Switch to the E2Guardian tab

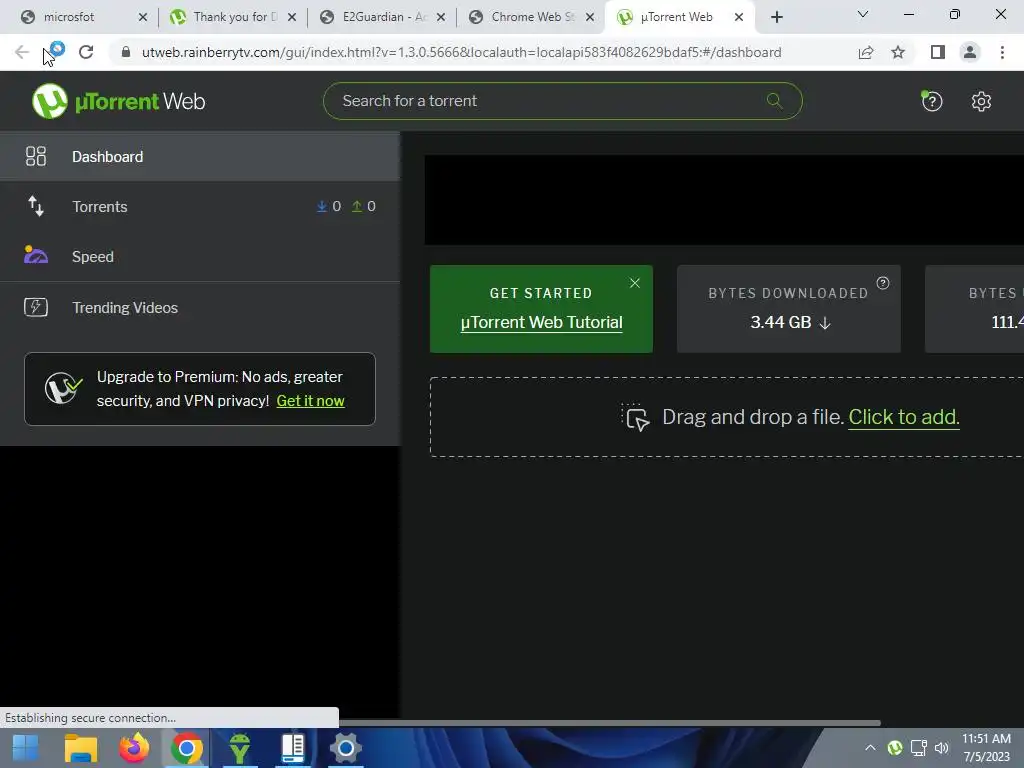pyautogui.click(x=383, y=17)
